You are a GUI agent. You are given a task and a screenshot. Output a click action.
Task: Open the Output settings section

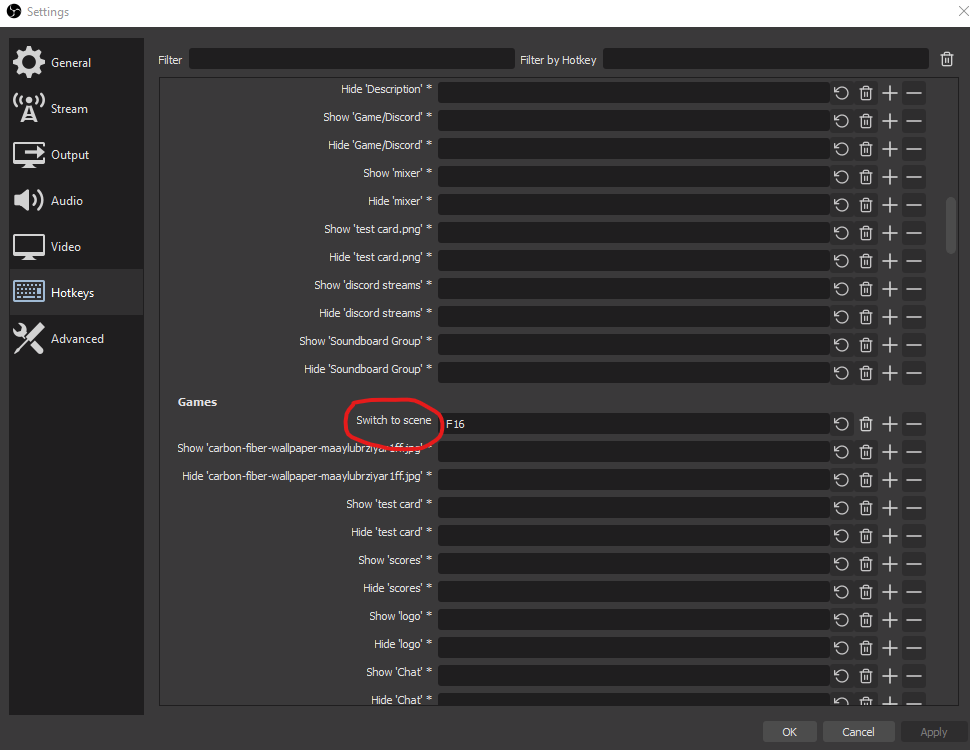coord(76,155)
